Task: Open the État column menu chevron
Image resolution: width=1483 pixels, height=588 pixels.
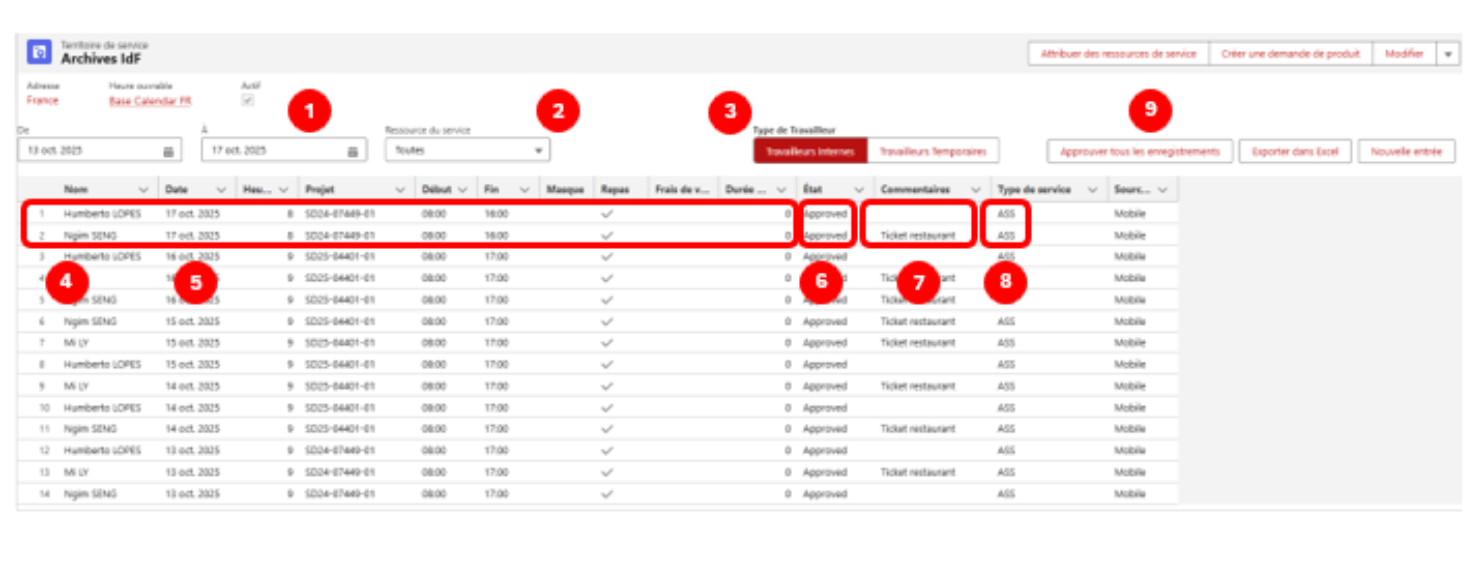Action: pyautogui.click(x=858, y=189)
